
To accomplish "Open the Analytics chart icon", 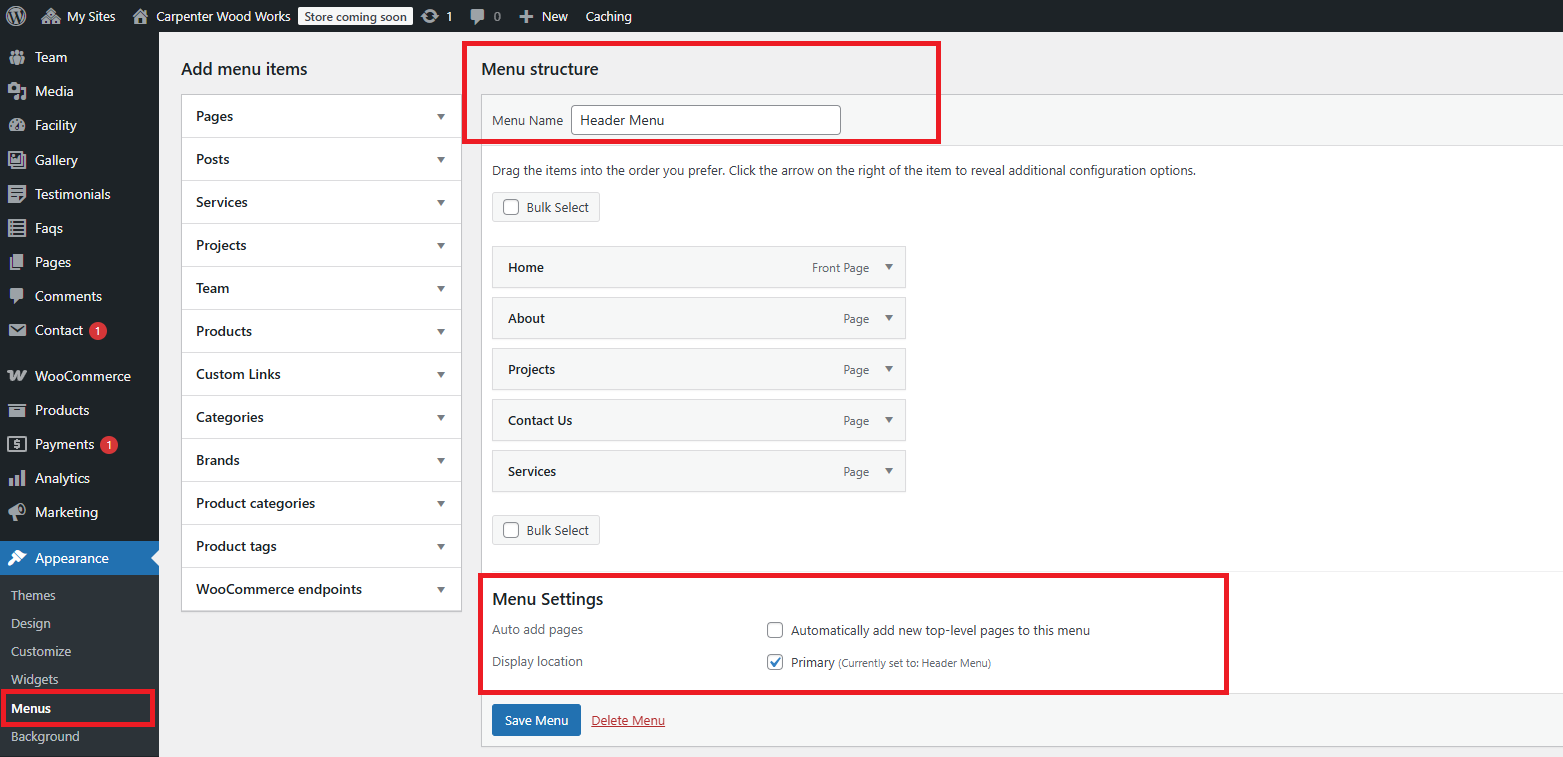I will tap(17, 478).
